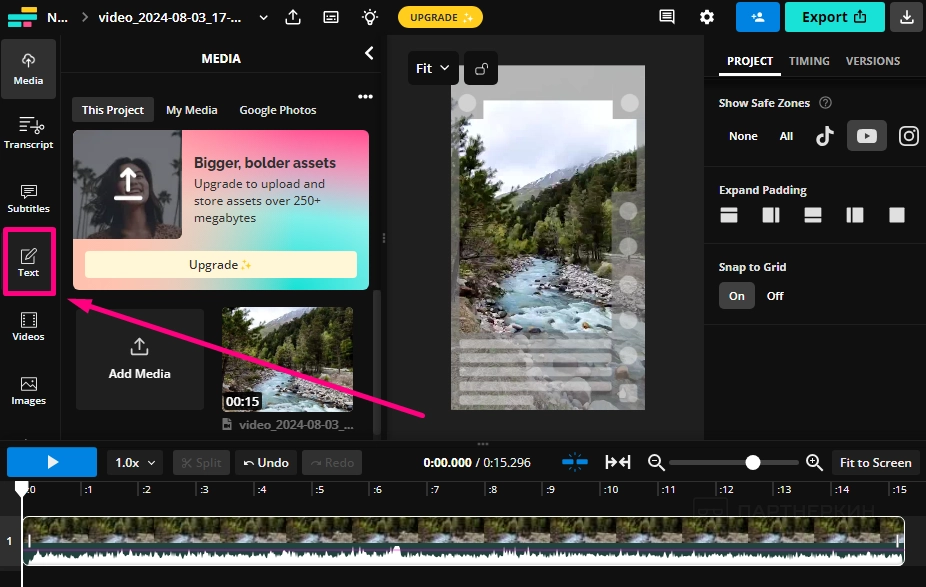926x587 pixels.
Task: Click the Export button
Action: click(834, 17)
